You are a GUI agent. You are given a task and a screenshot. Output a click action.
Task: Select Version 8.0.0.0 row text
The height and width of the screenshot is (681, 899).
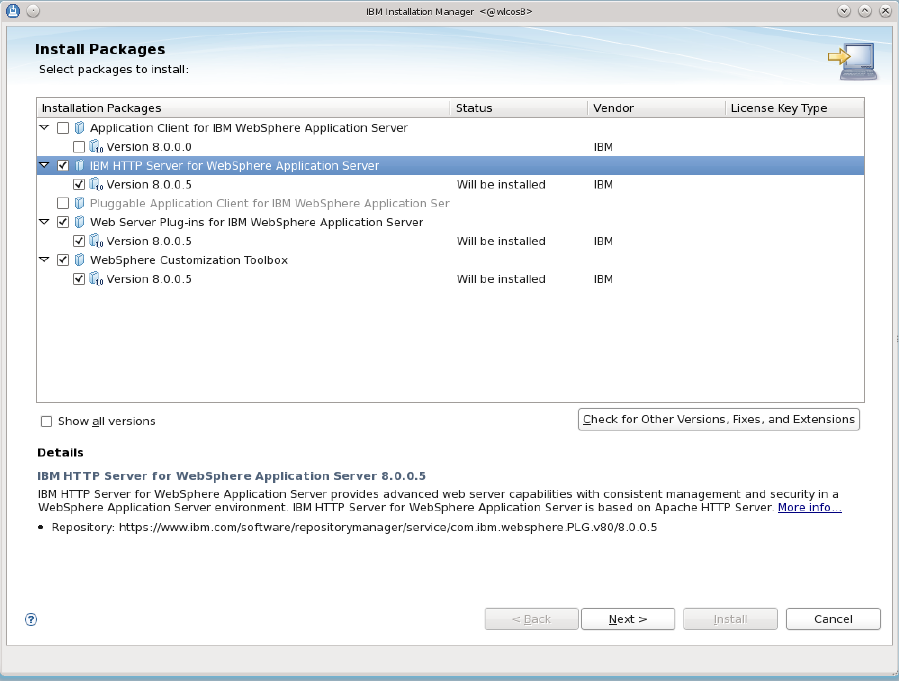coord(149,147)
